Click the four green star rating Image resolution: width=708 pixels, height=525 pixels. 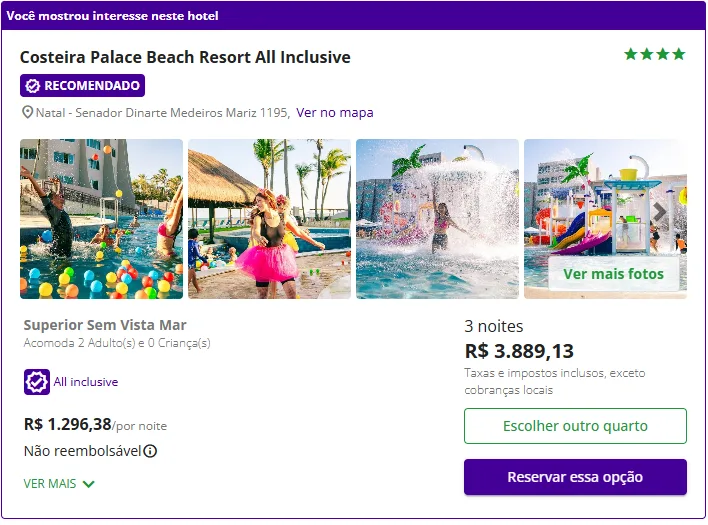click(x=655, y=55)
